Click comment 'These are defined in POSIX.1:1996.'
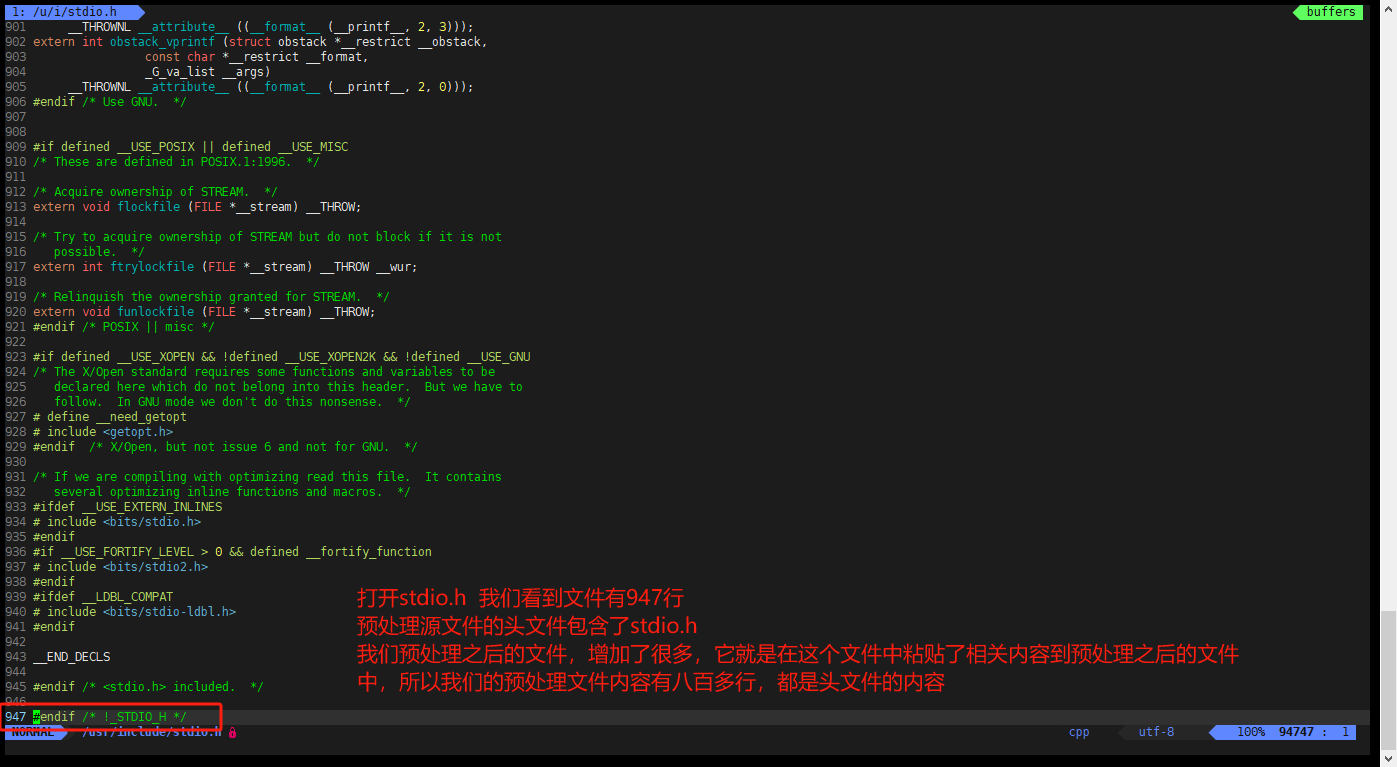The image size is (1397, 767). 176,162
